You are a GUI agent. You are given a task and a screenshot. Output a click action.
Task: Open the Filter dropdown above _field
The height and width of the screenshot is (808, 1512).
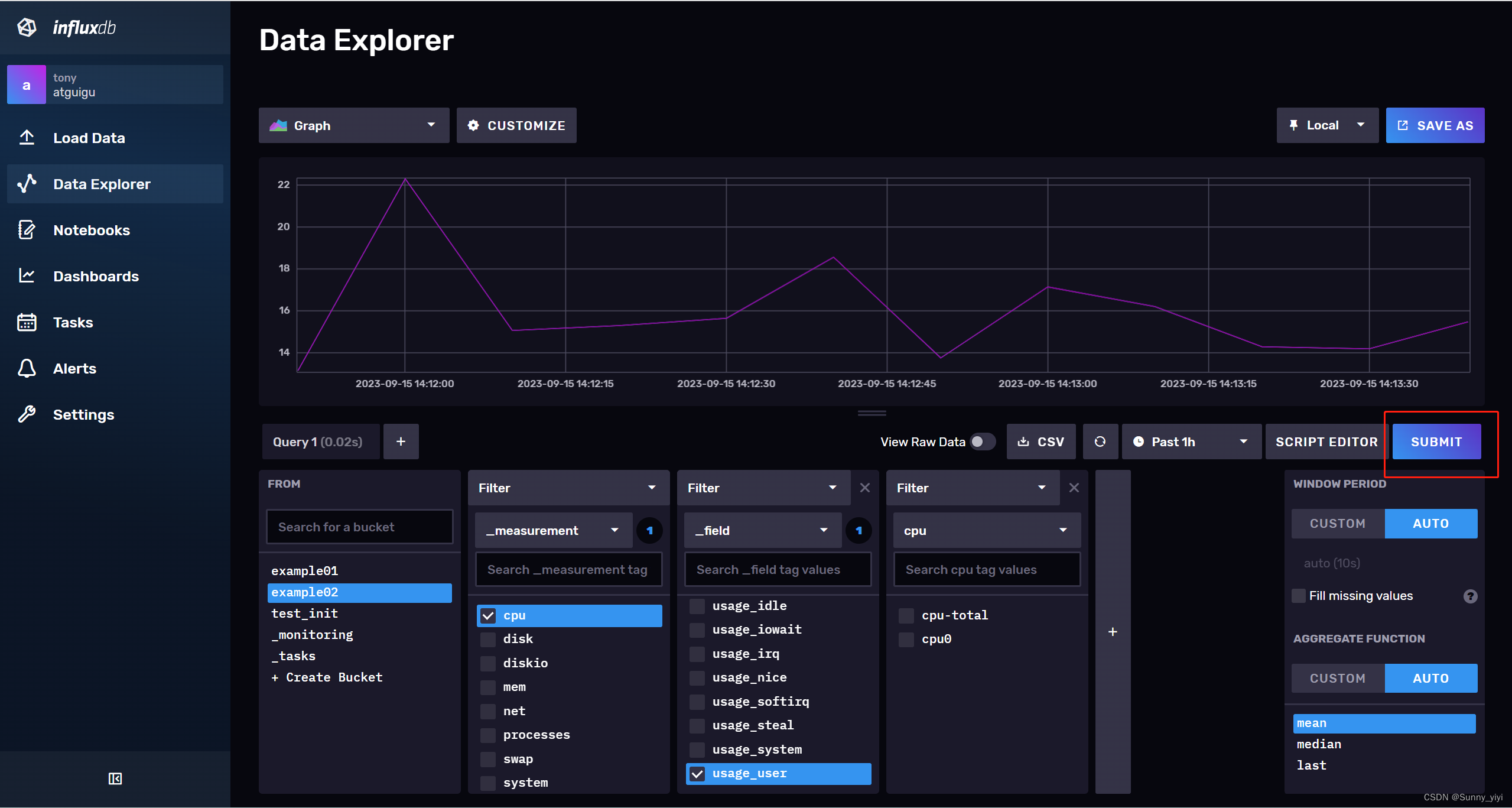click(763, 488)
